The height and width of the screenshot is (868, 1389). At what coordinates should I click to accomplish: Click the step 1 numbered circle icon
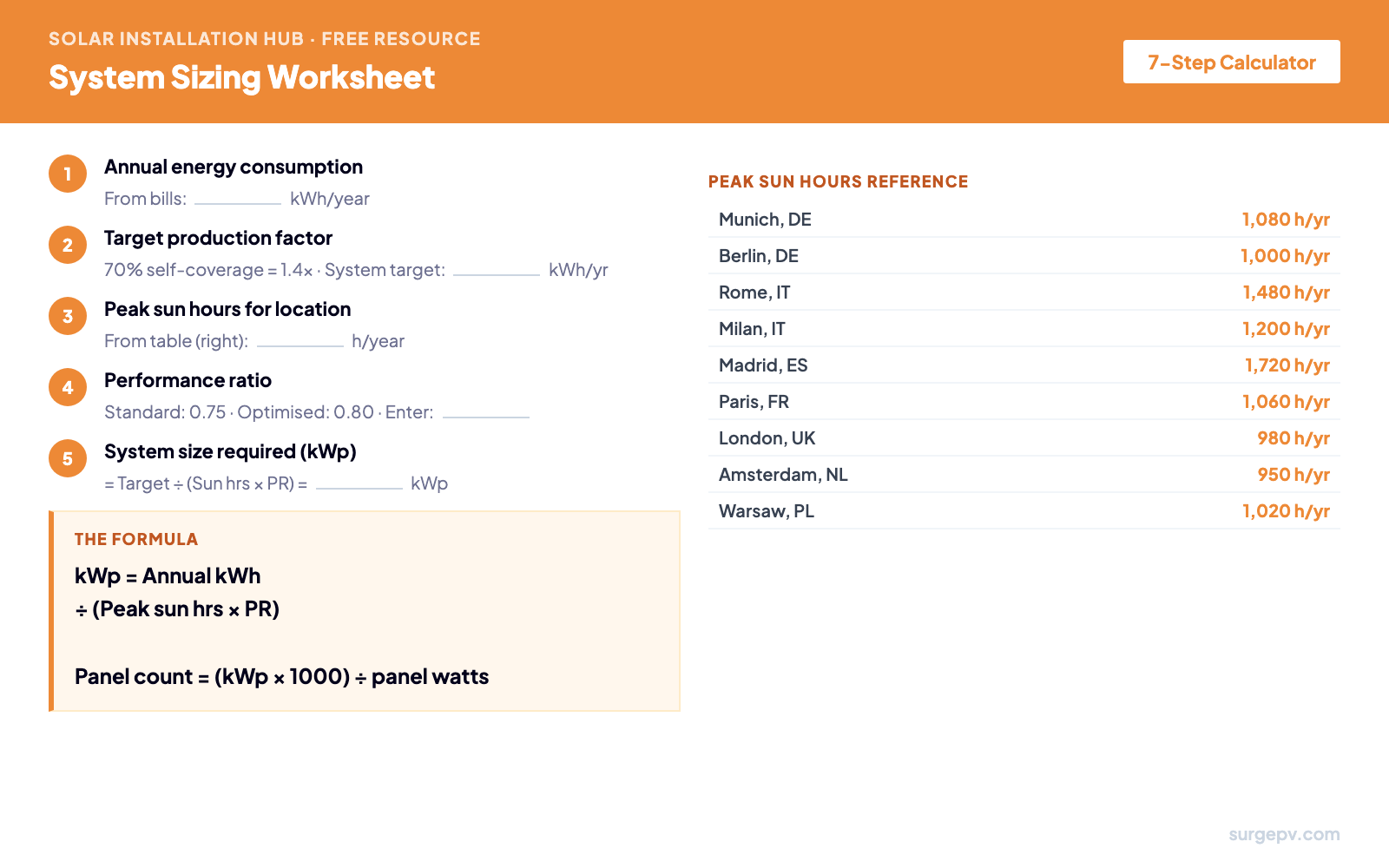67,174
